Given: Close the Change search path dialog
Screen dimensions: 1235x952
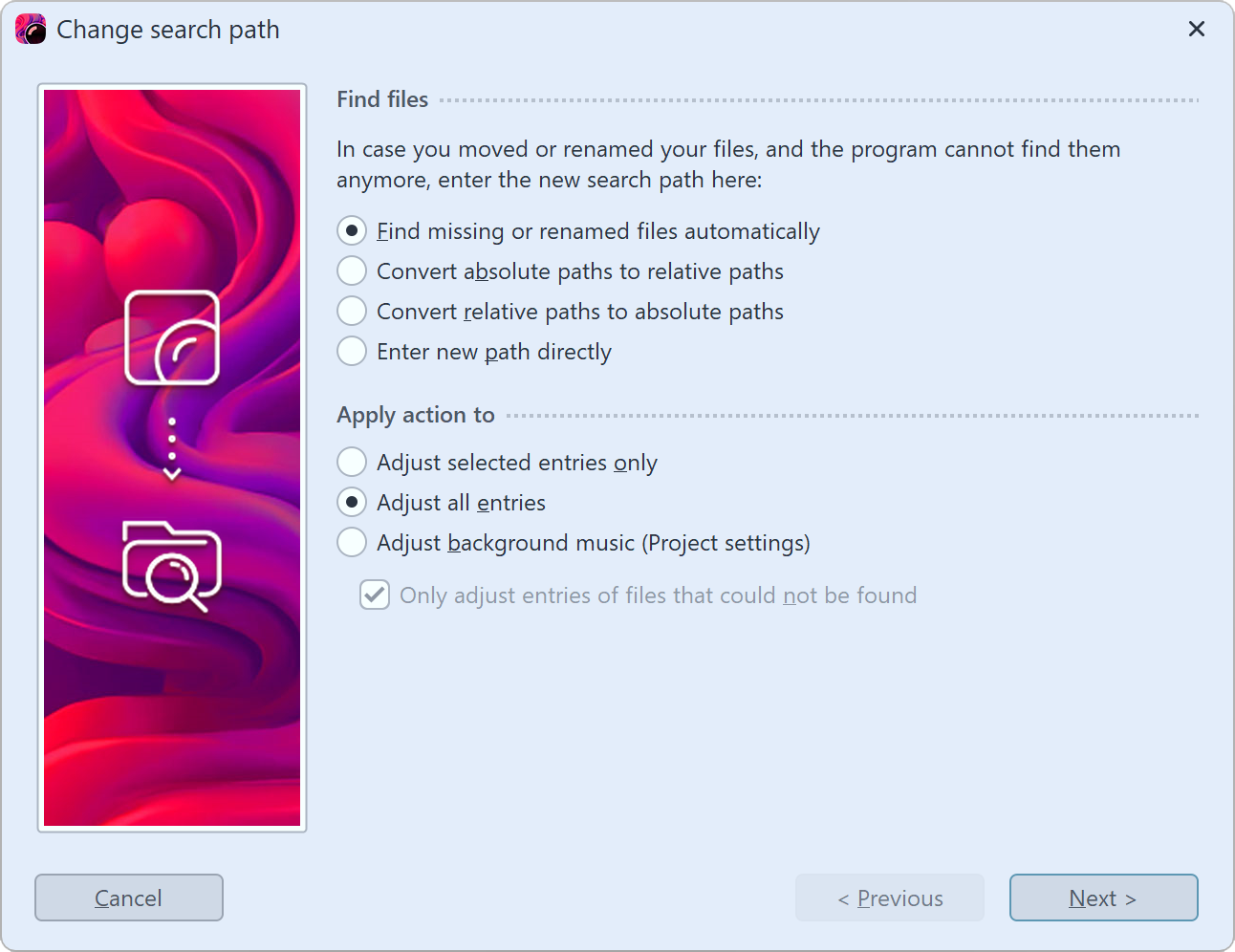Looking at the screenshot, I should tap(1196, 30).
